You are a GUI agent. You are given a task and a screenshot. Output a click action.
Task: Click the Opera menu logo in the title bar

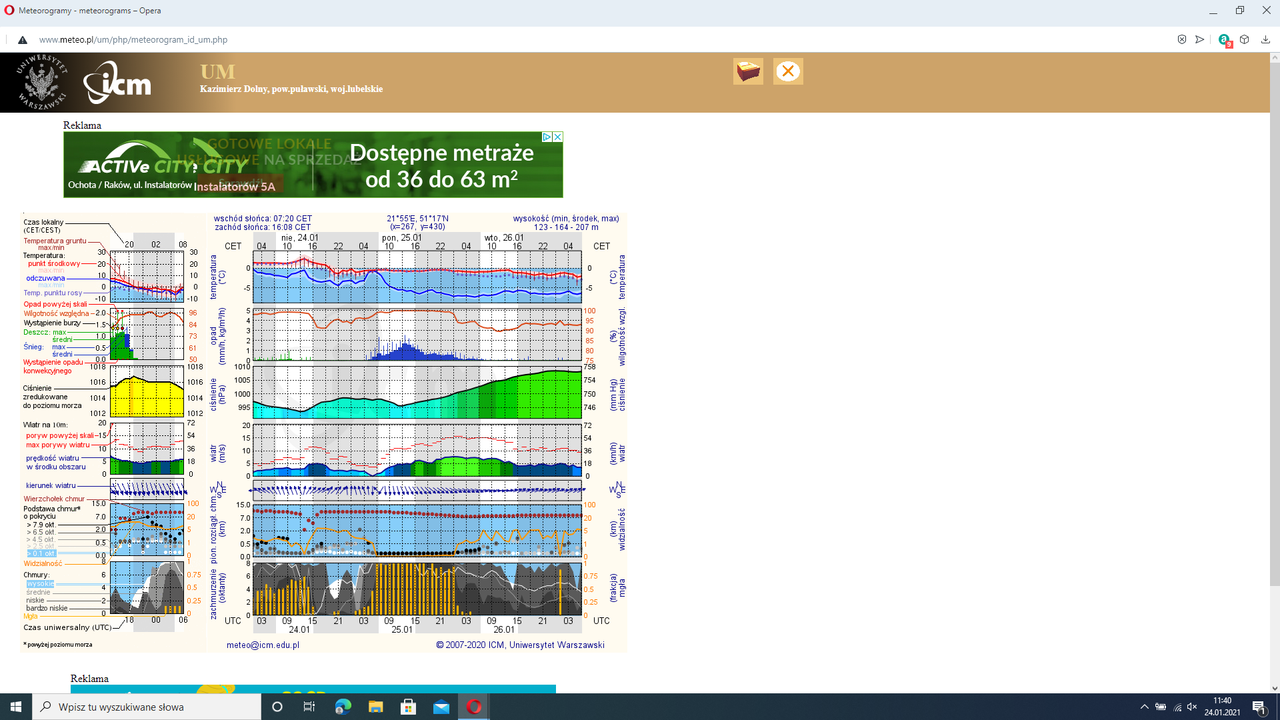[10, 10]
